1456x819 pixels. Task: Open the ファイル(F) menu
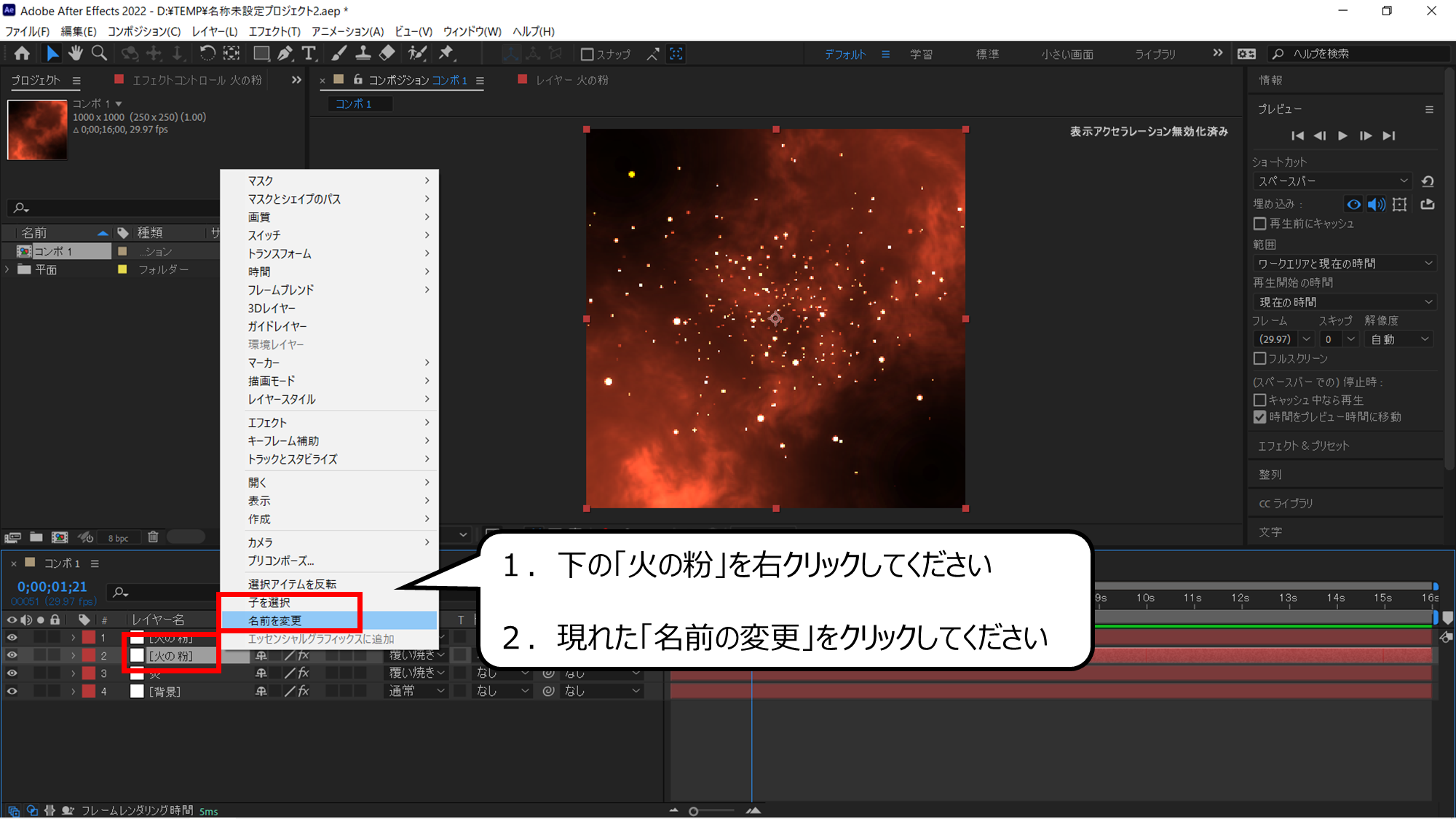(27, 31)
